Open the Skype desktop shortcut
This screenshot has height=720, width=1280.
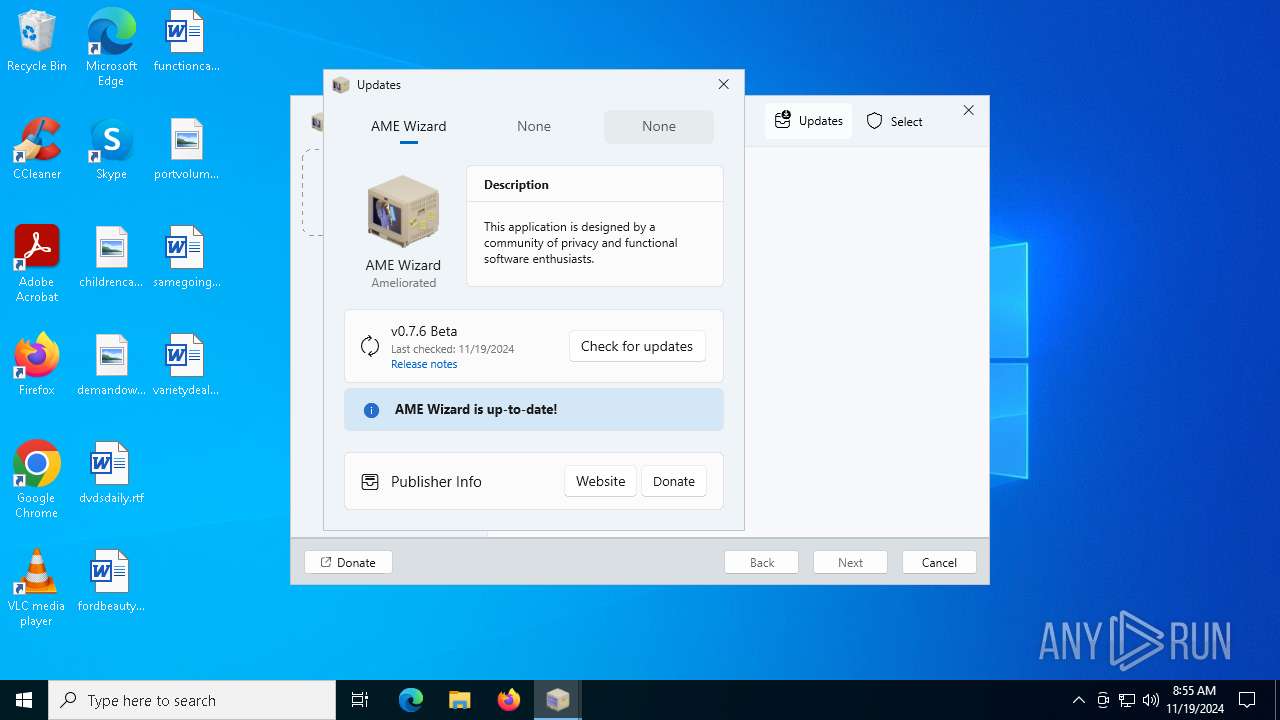coord(111,148)
